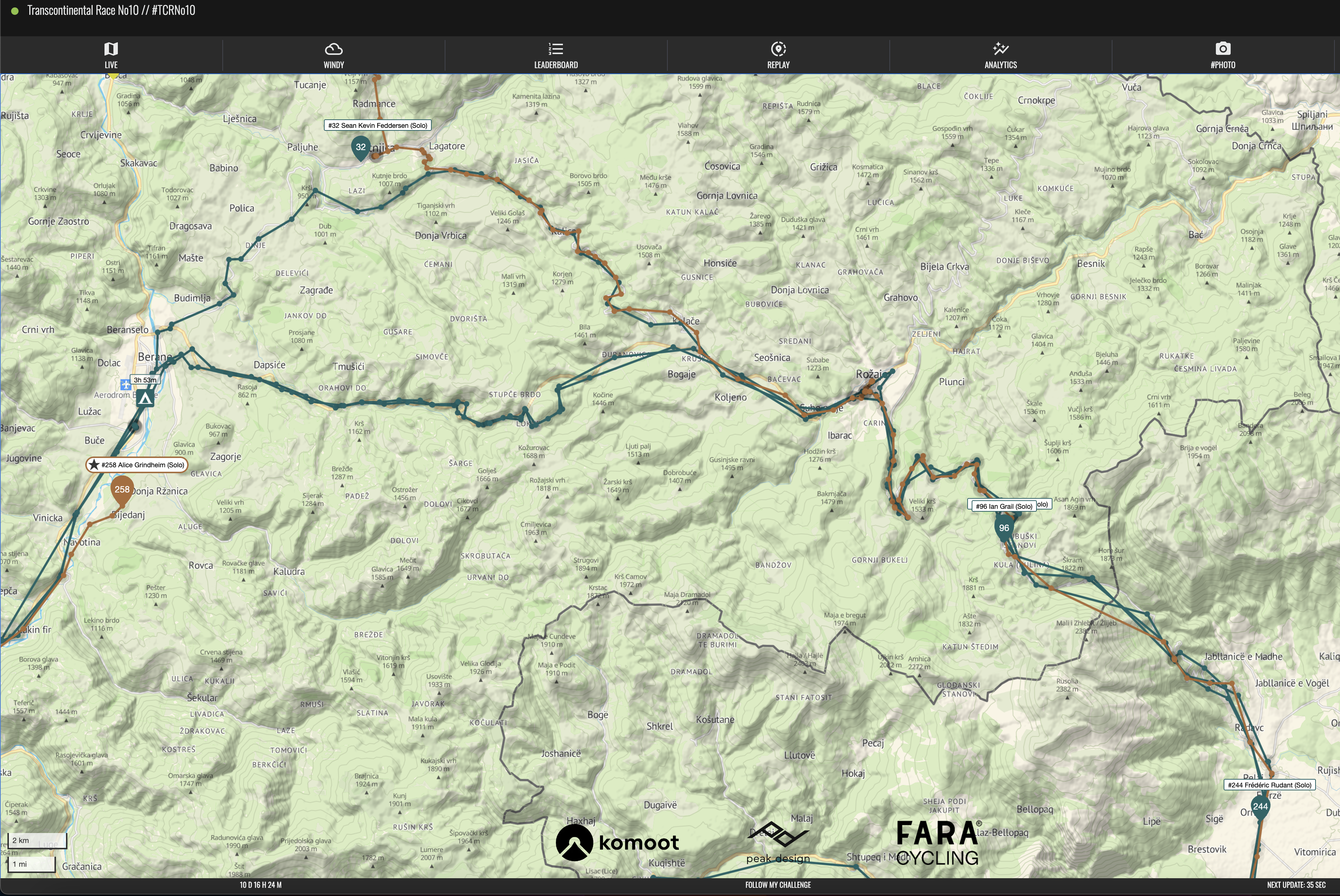Open the REPLAY tab

778,56
